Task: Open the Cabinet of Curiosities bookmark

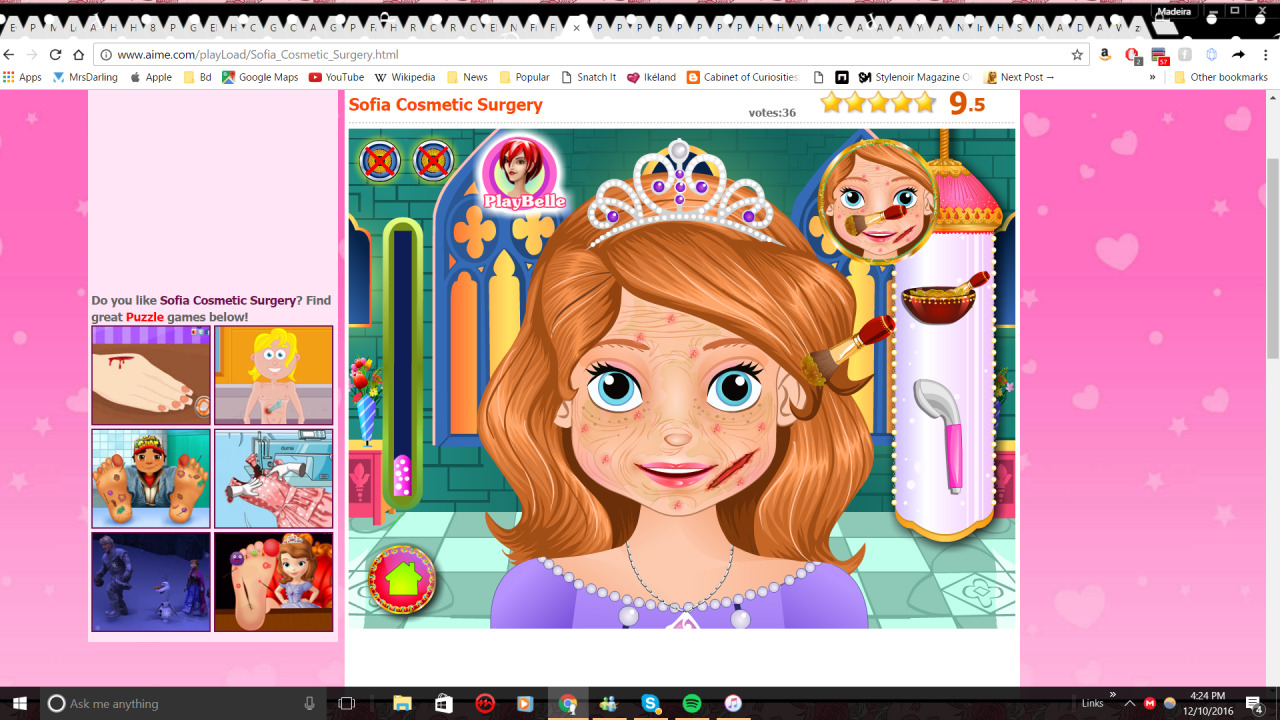Action: tap(743, 77)
